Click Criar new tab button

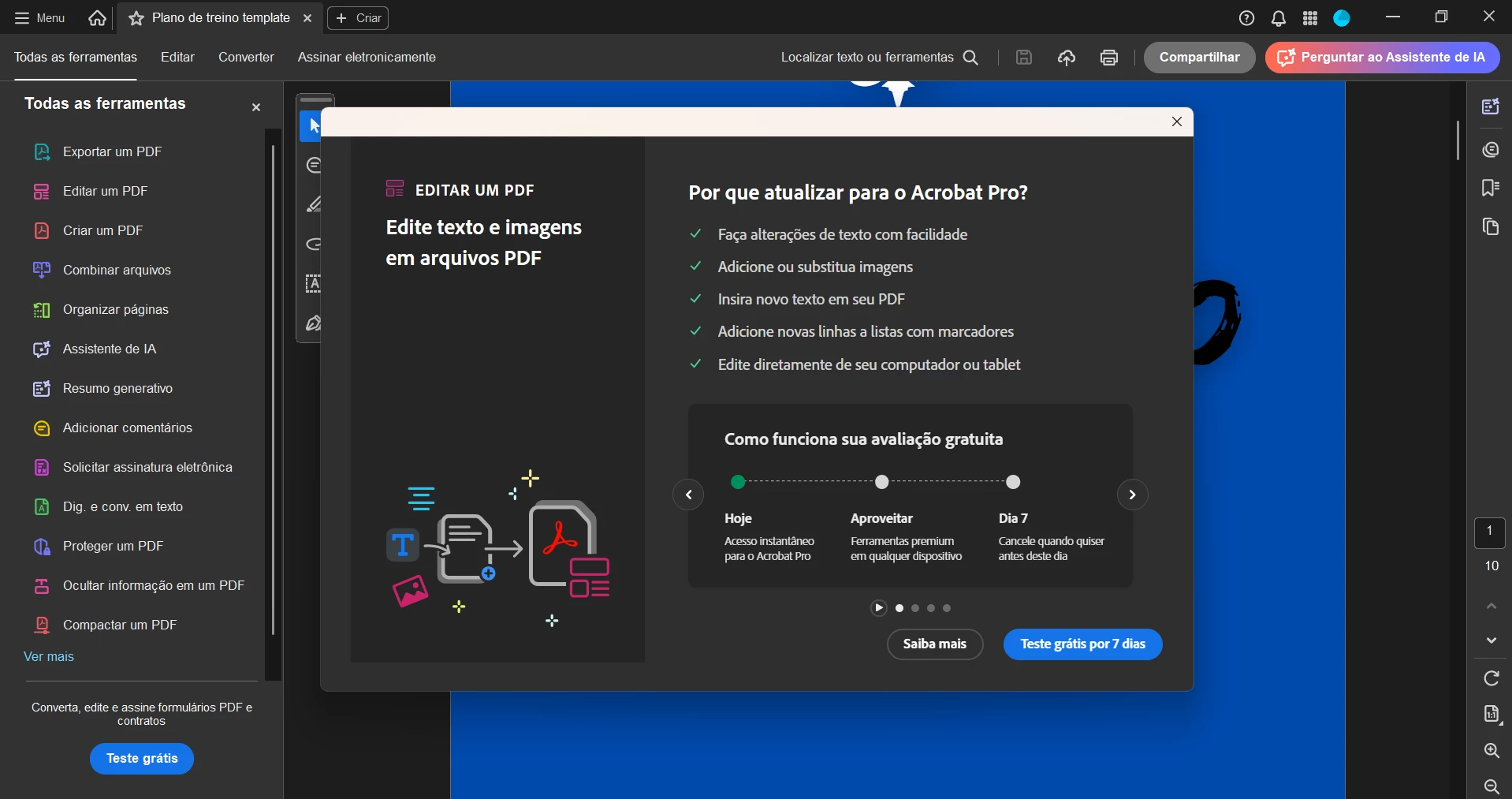tap(358, 18)
